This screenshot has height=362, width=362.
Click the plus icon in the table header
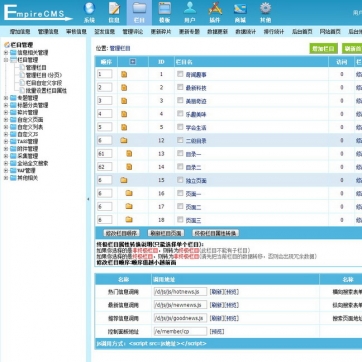133,62
